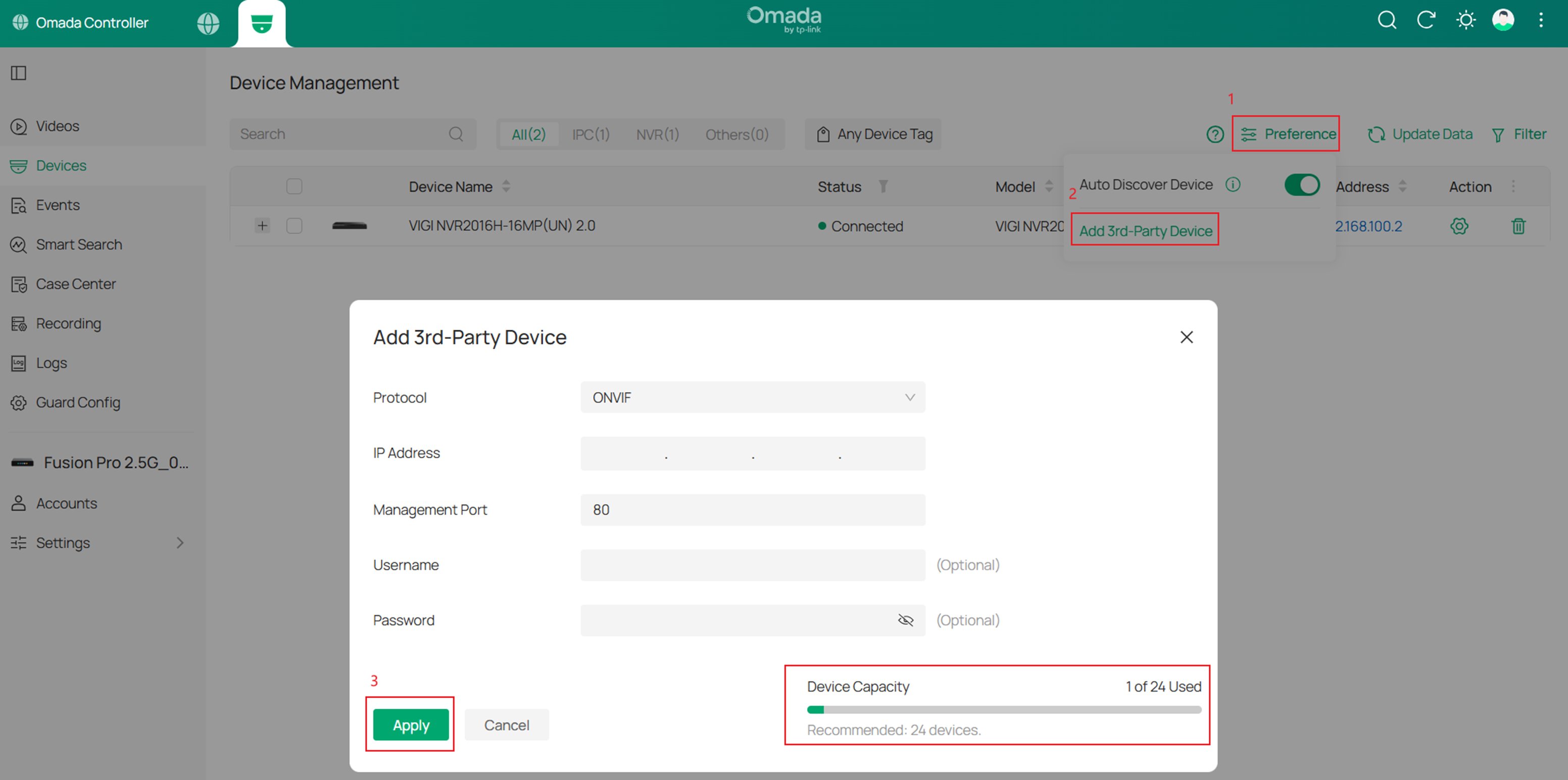
Task: Toggle Auto Discover Device switch
Action: tap(1301, 184)
